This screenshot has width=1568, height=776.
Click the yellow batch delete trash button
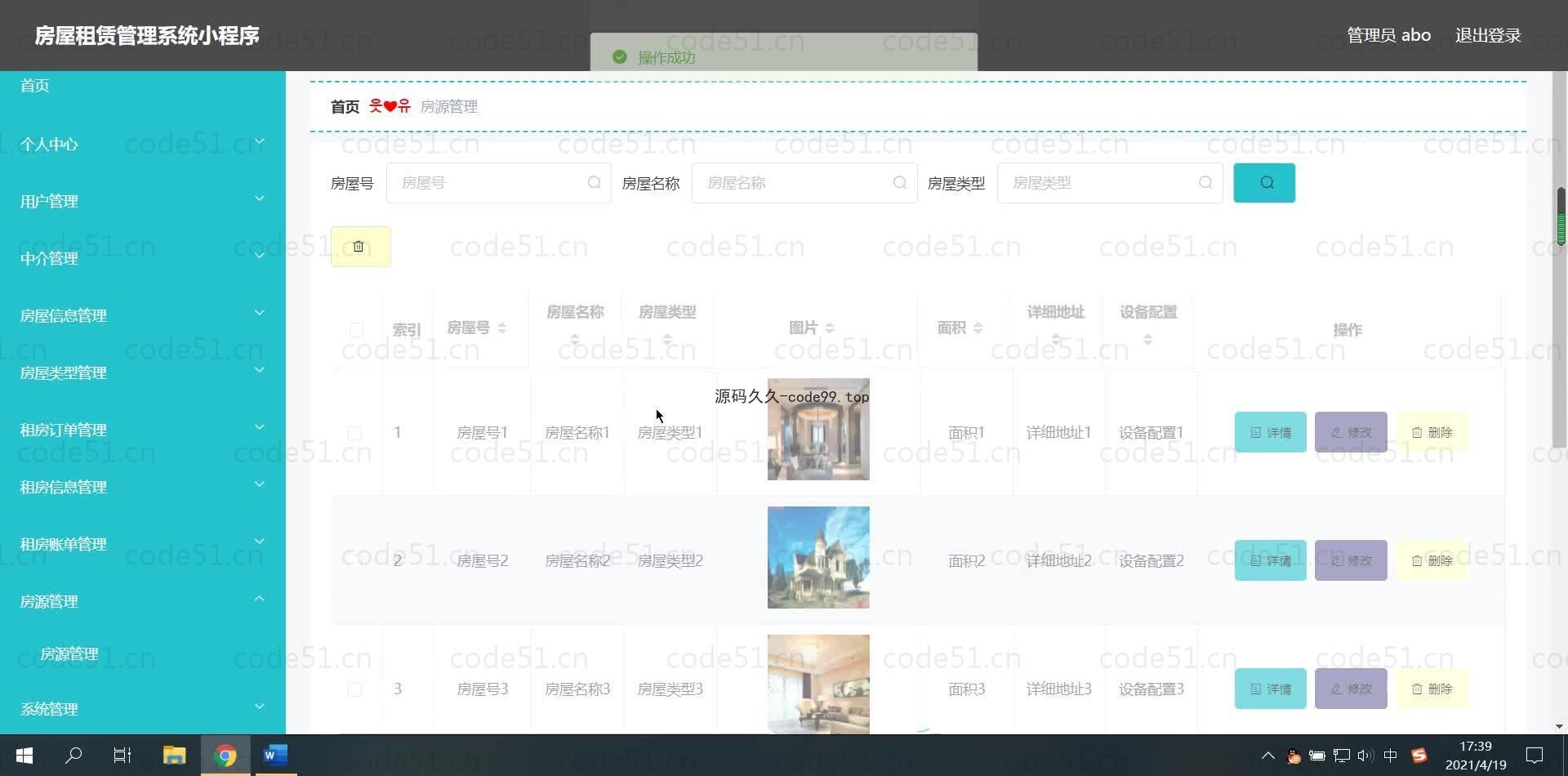pyautogui.click(x=360, y=247)
